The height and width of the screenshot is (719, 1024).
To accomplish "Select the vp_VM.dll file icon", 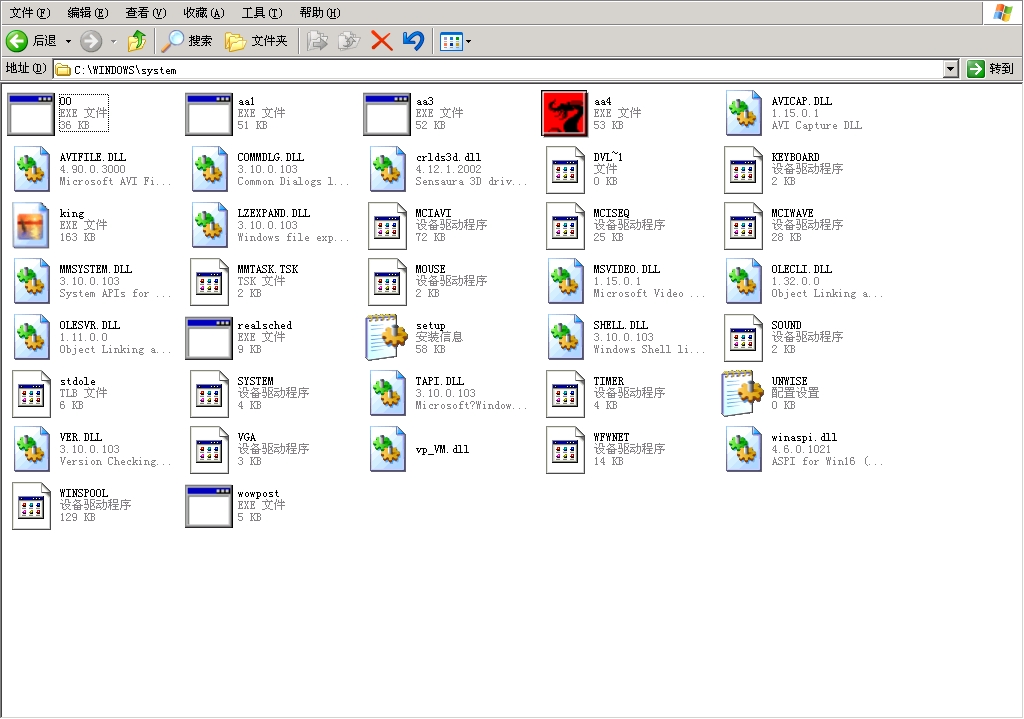I will (x=387, y=450).
